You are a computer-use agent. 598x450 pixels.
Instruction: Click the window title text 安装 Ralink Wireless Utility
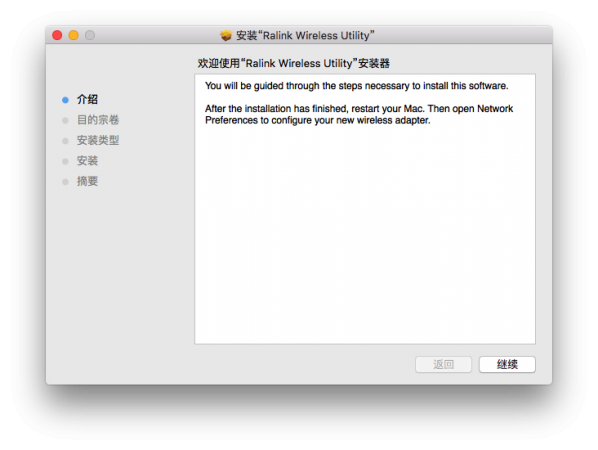coord(305,35)
